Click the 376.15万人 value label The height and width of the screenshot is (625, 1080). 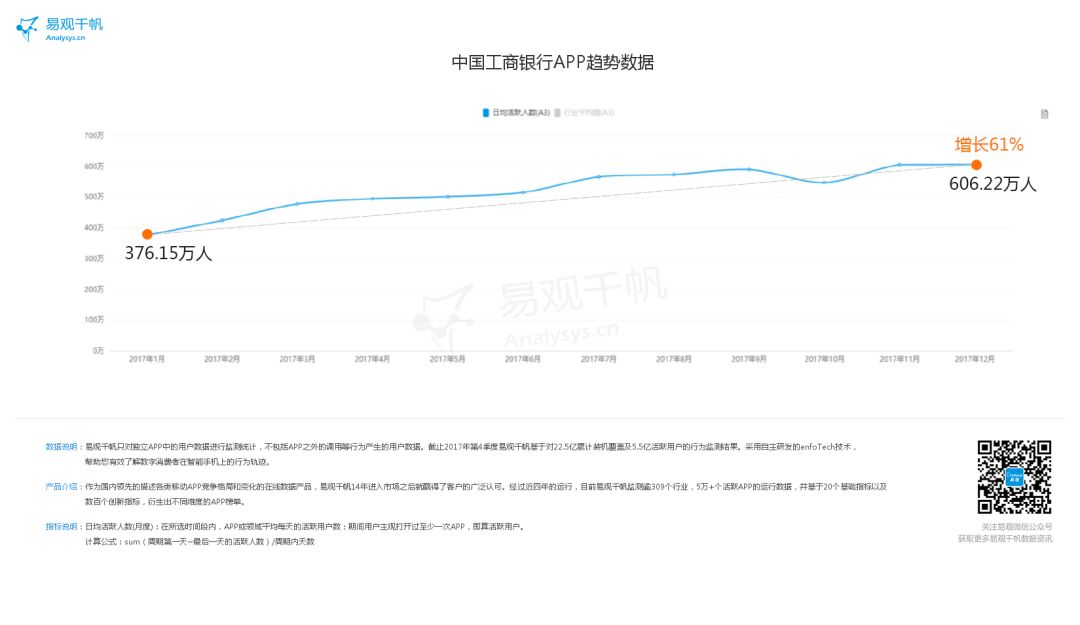tap(168, 253)
